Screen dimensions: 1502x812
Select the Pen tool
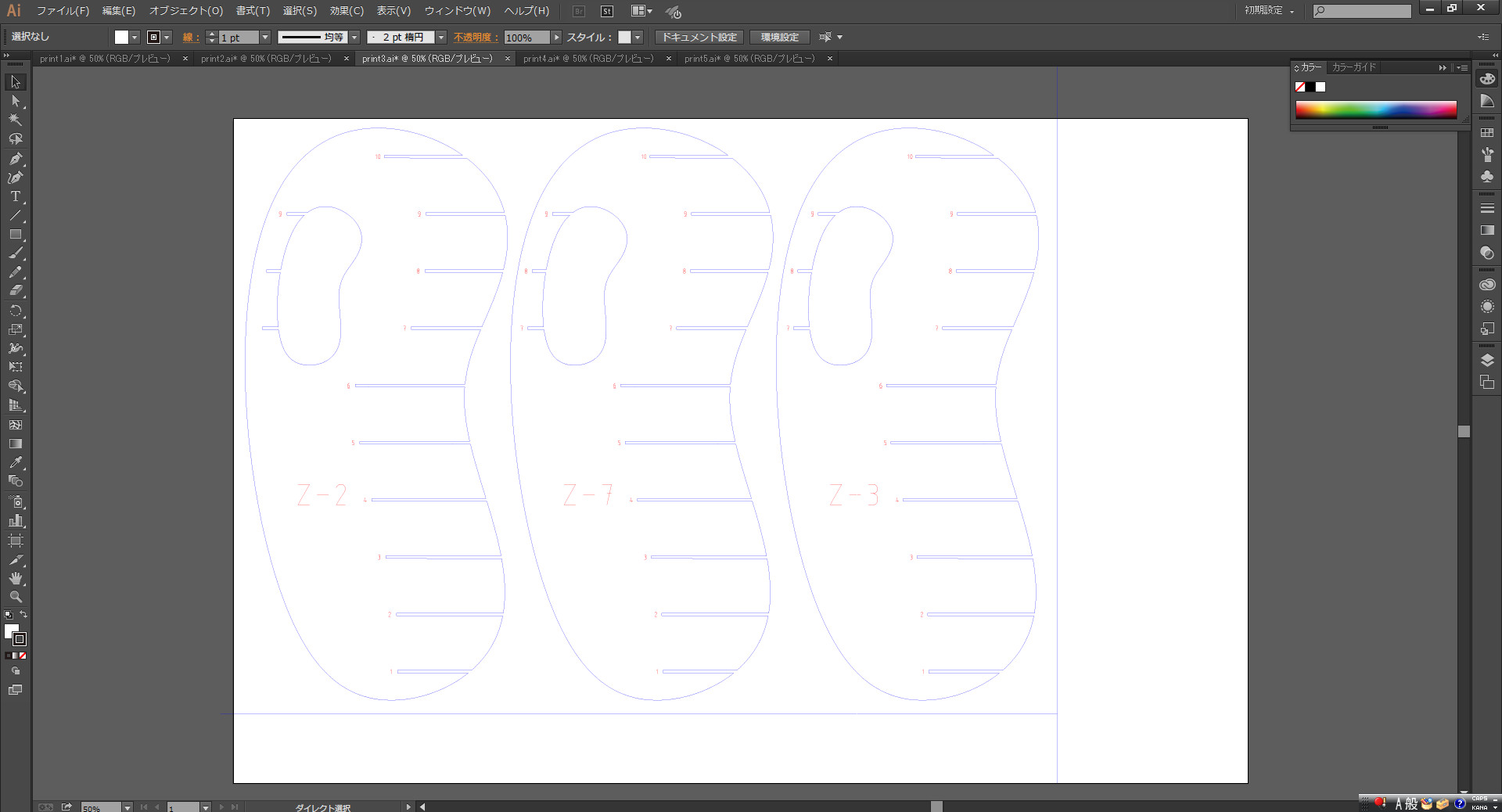[x=16, y=158]
